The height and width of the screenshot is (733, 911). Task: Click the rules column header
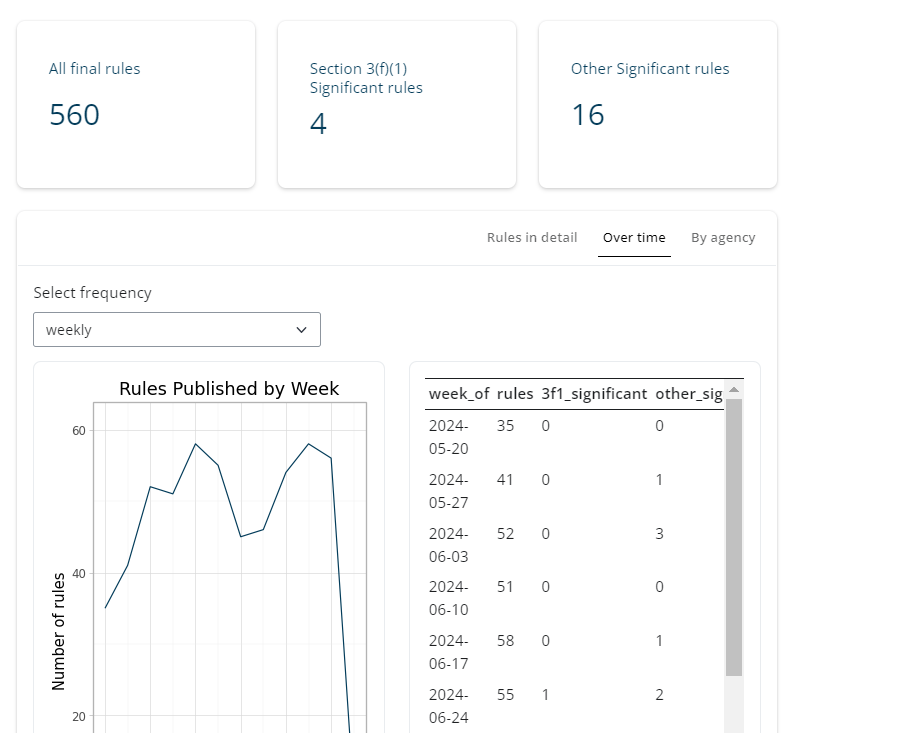(x=515, y=394)
